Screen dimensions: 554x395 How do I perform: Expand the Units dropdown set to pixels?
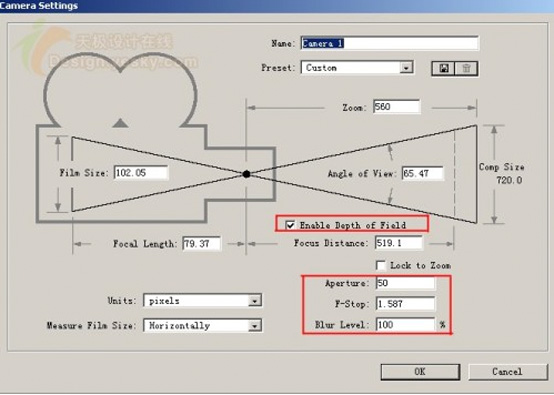point(202,301)
